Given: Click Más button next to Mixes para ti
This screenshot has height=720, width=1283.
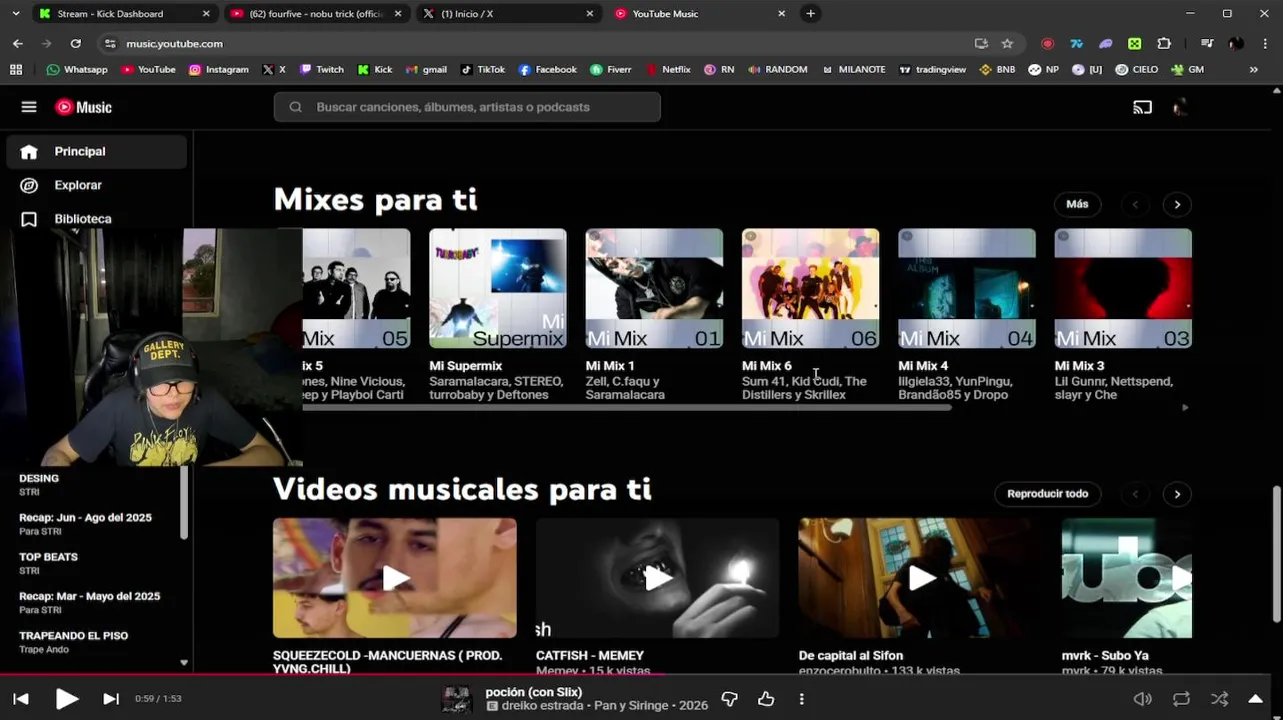Looking at the screenshot, I should pos(1077,204).
